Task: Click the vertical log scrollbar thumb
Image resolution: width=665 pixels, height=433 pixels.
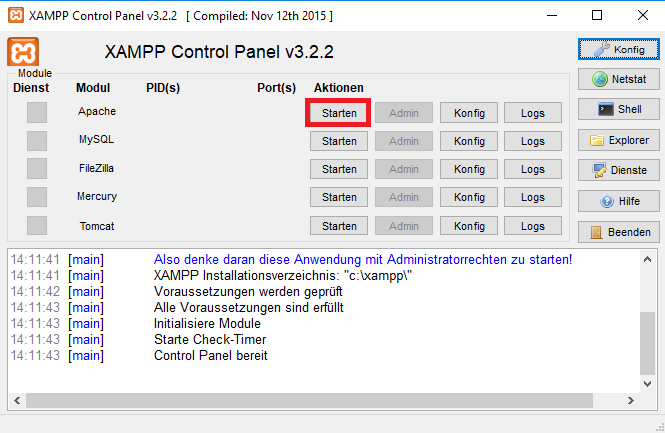Action: pos(648,344)
